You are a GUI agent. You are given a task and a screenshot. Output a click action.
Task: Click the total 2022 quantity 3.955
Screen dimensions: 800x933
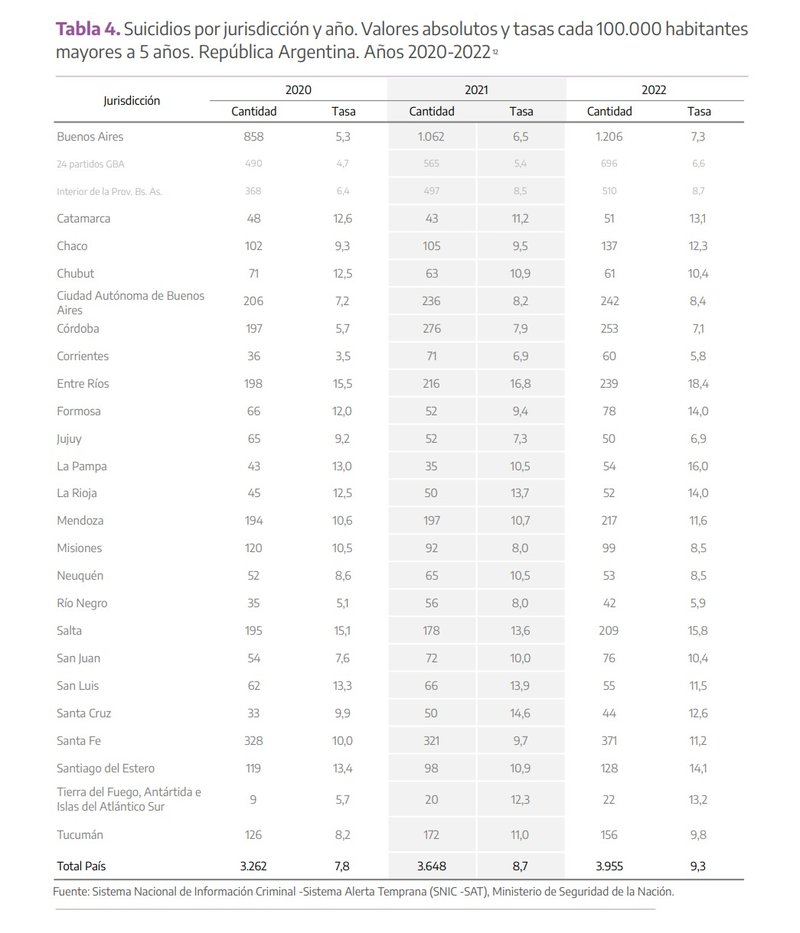click(x=609, y=862)
